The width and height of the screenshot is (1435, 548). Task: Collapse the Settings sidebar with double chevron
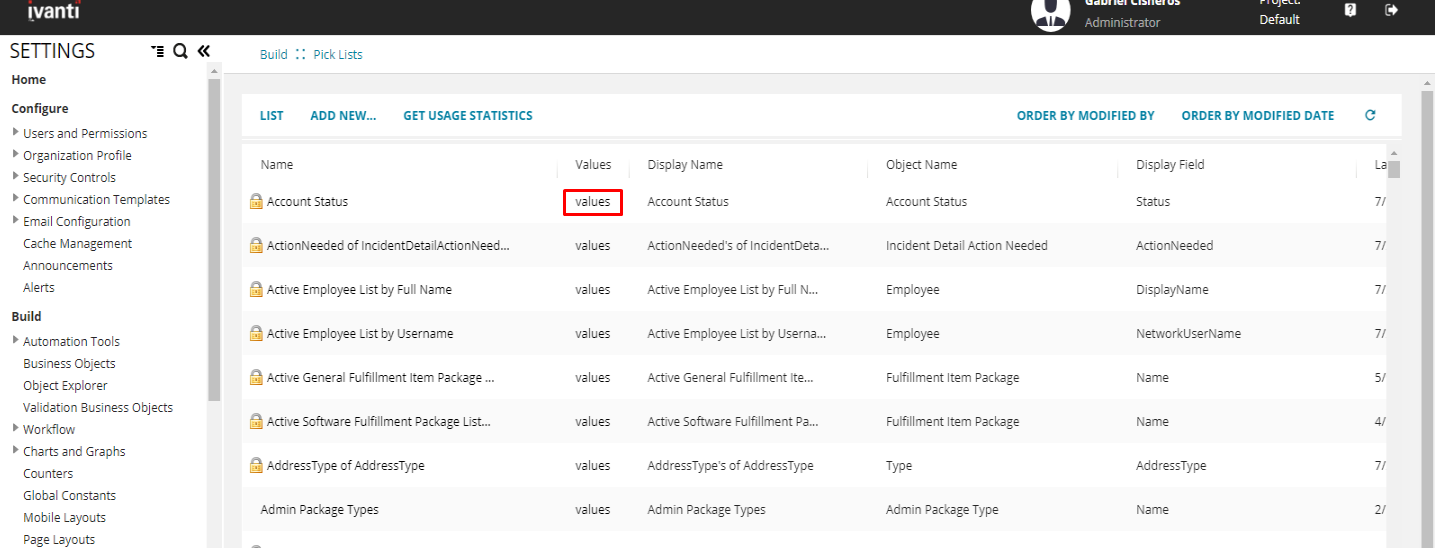tap(204, 51)
